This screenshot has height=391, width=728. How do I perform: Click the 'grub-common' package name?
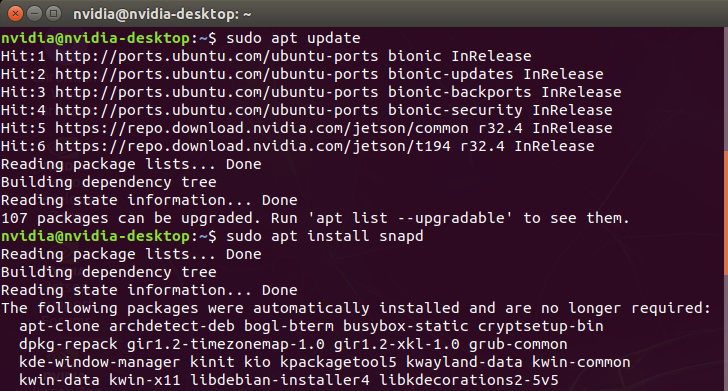518,344
